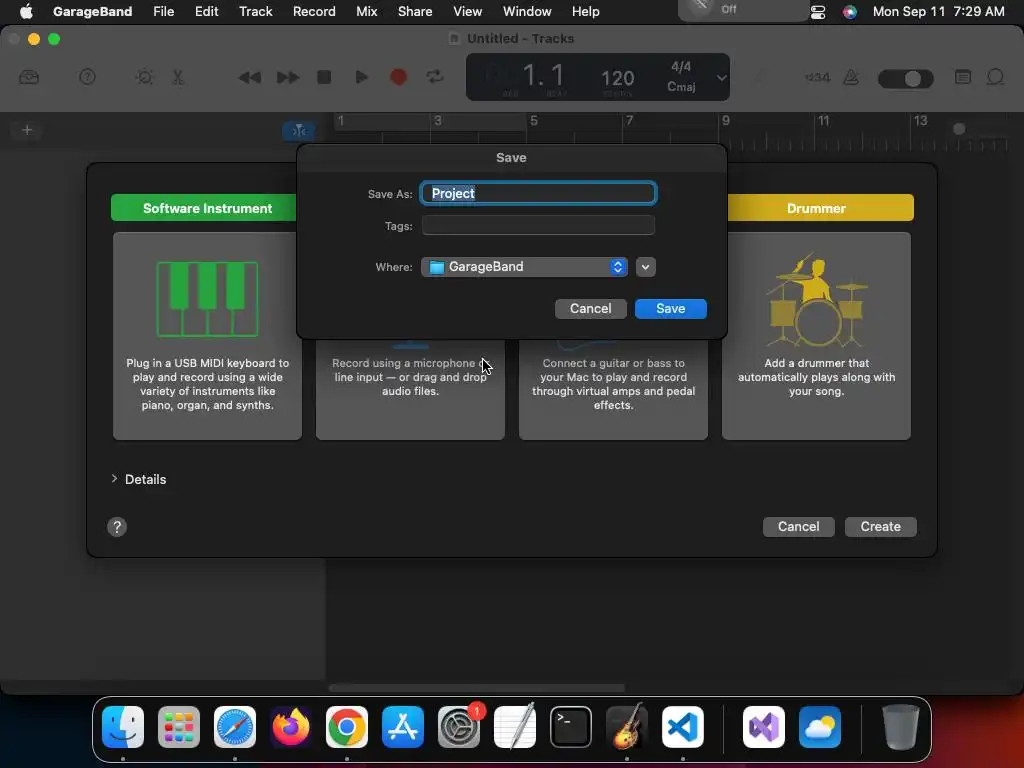Open the Apple menu

pos(26,11)
